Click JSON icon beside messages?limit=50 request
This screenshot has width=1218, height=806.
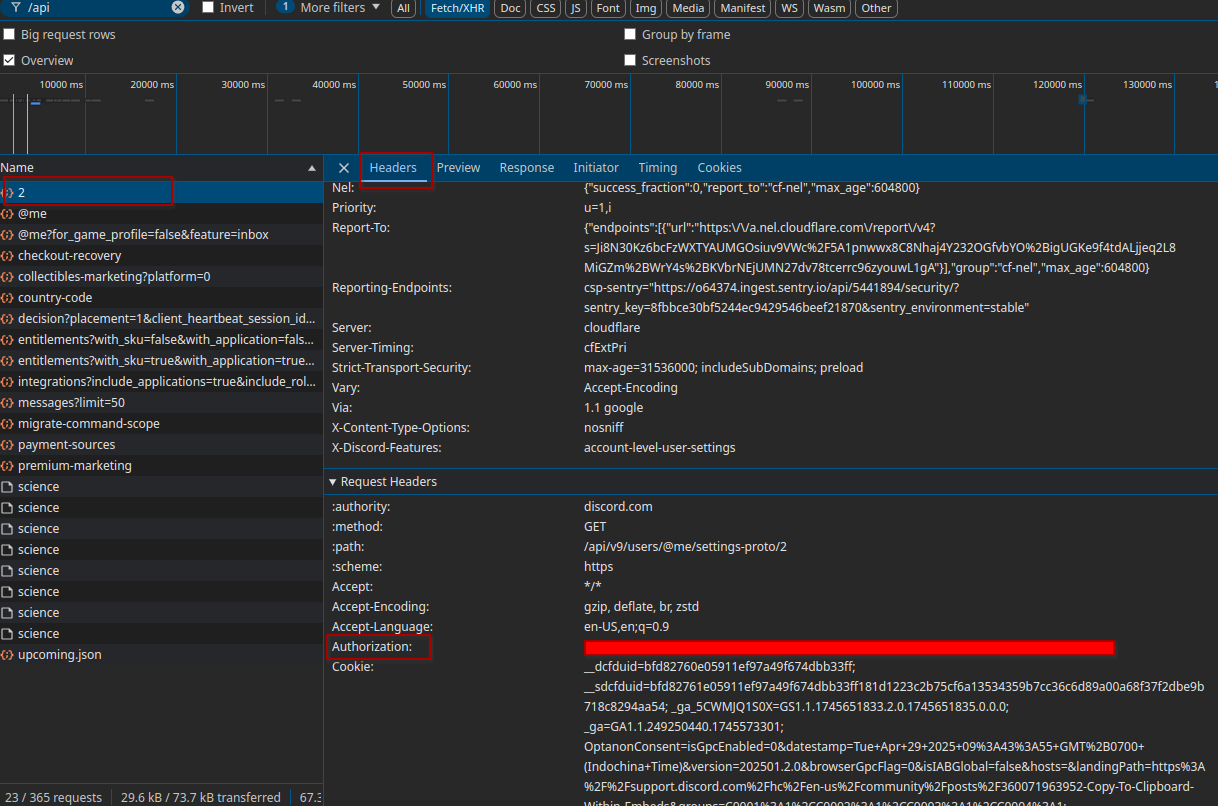(8, 403)
